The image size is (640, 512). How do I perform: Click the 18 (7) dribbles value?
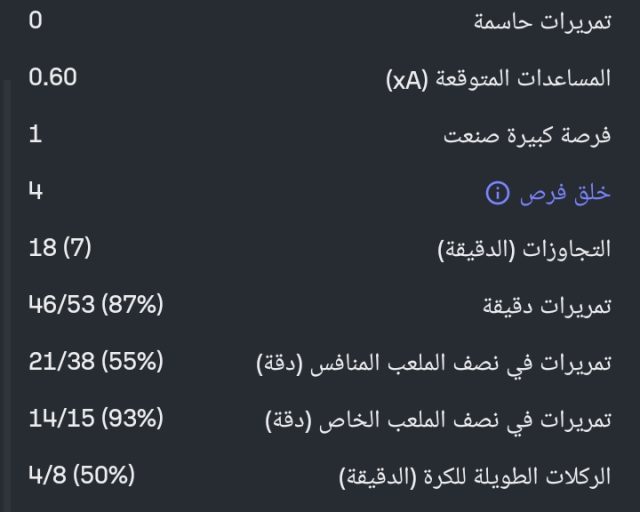click(x=60, y=248)
